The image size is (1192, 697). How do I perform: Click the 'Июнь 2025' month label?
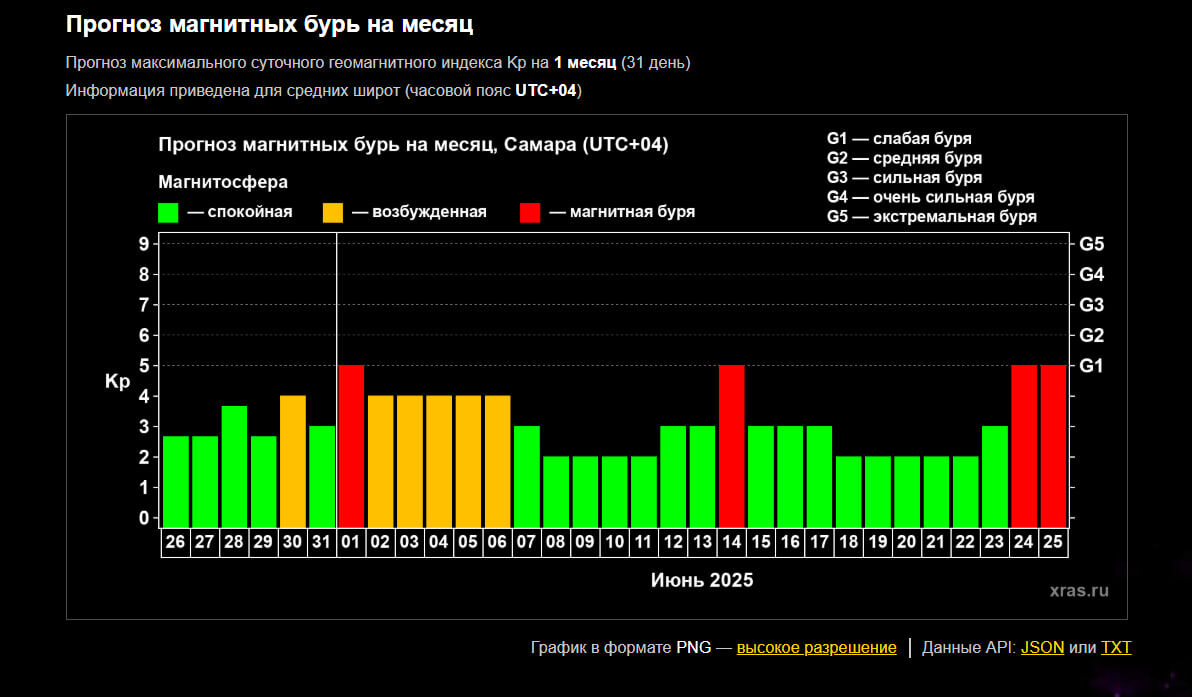pos(702,580)
